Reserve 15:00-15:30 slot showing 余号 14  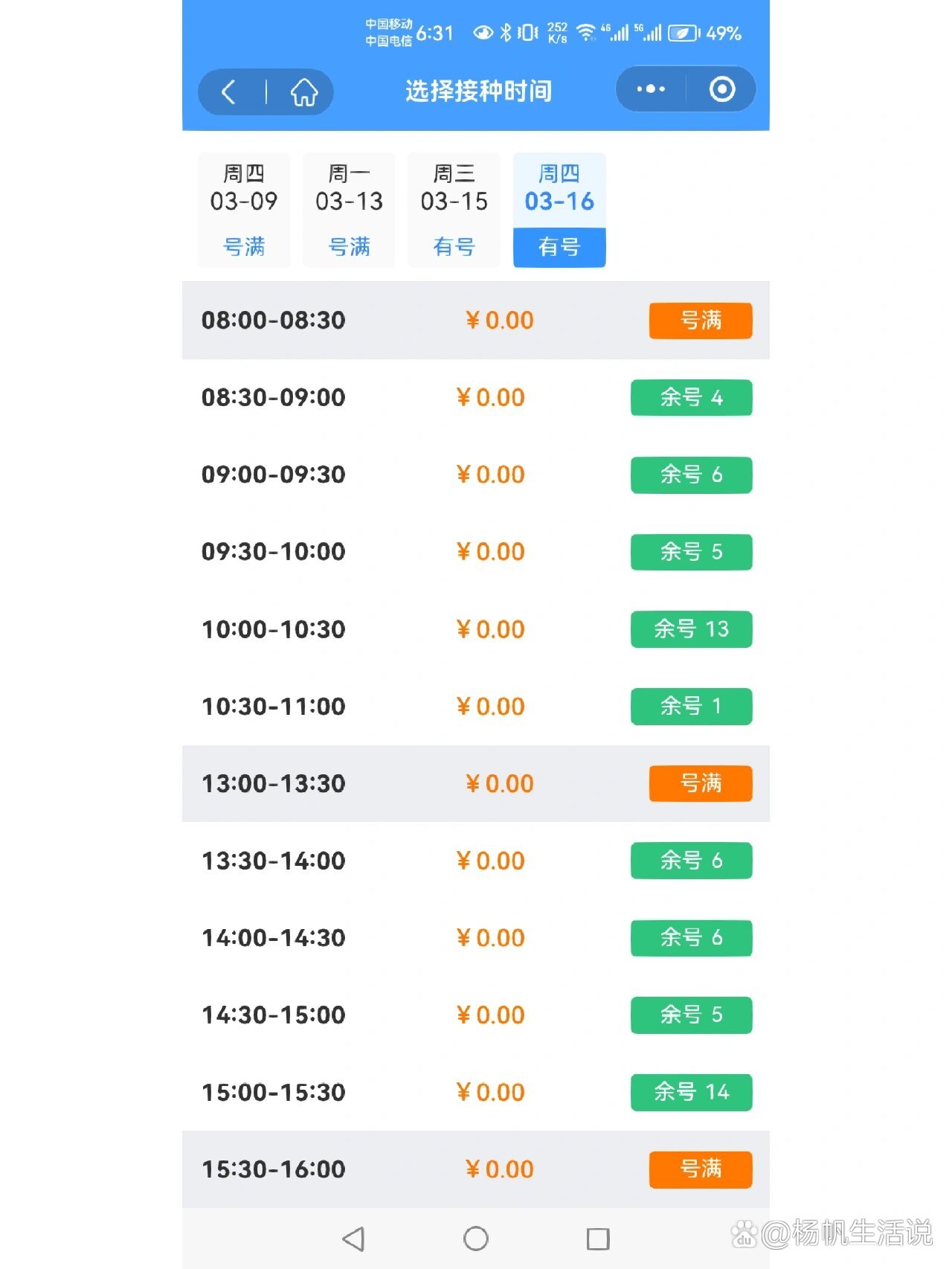pos(691,1092)
